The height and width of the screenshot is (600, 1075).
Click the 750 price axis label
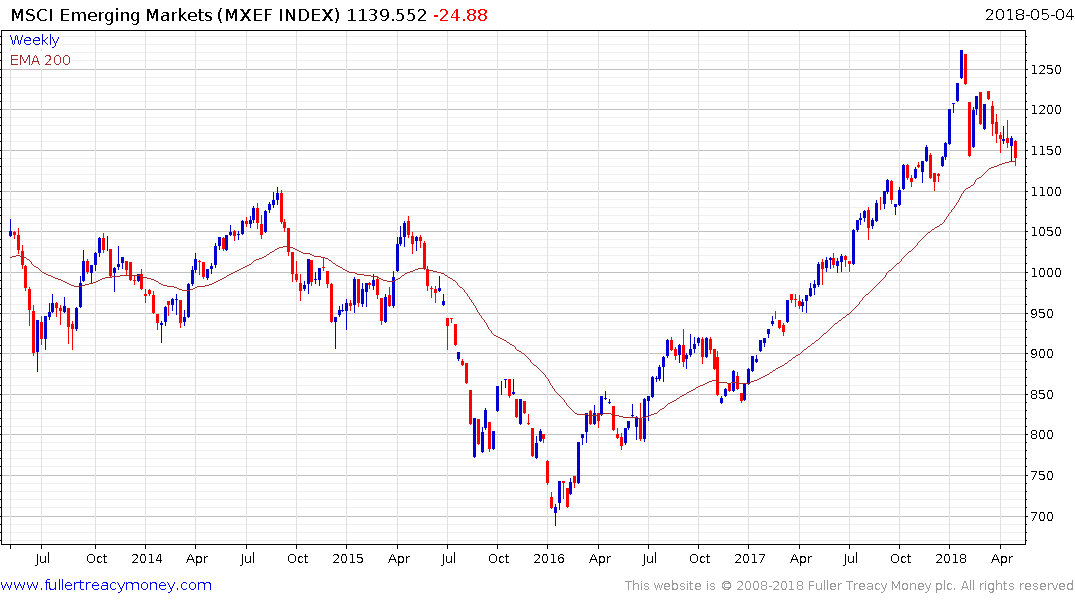click(1042, 476)
